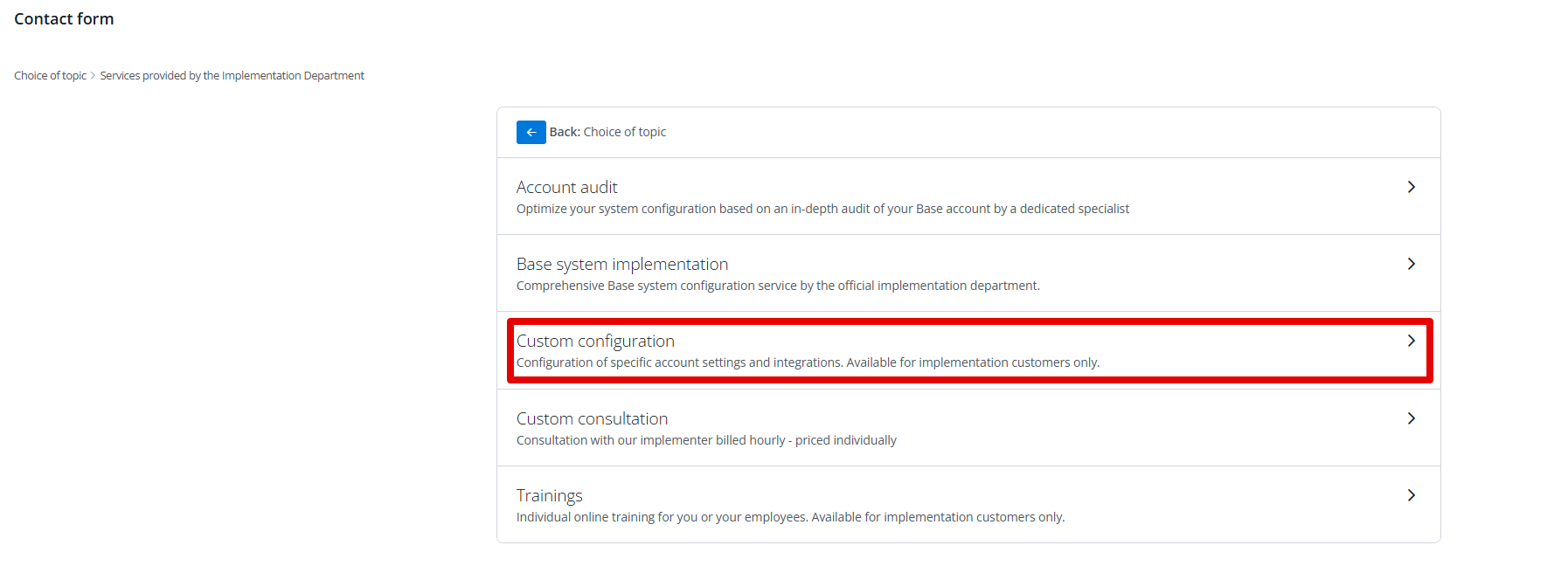Click the Implementation Department services breadcrumb
This screenshot has width=1568, height=566.
tap(232, 76)
